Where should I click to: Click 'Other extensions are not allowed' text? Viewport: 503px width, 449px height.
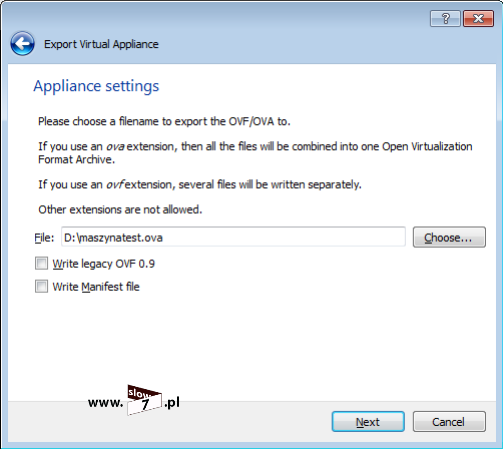(x=120, y=210)
